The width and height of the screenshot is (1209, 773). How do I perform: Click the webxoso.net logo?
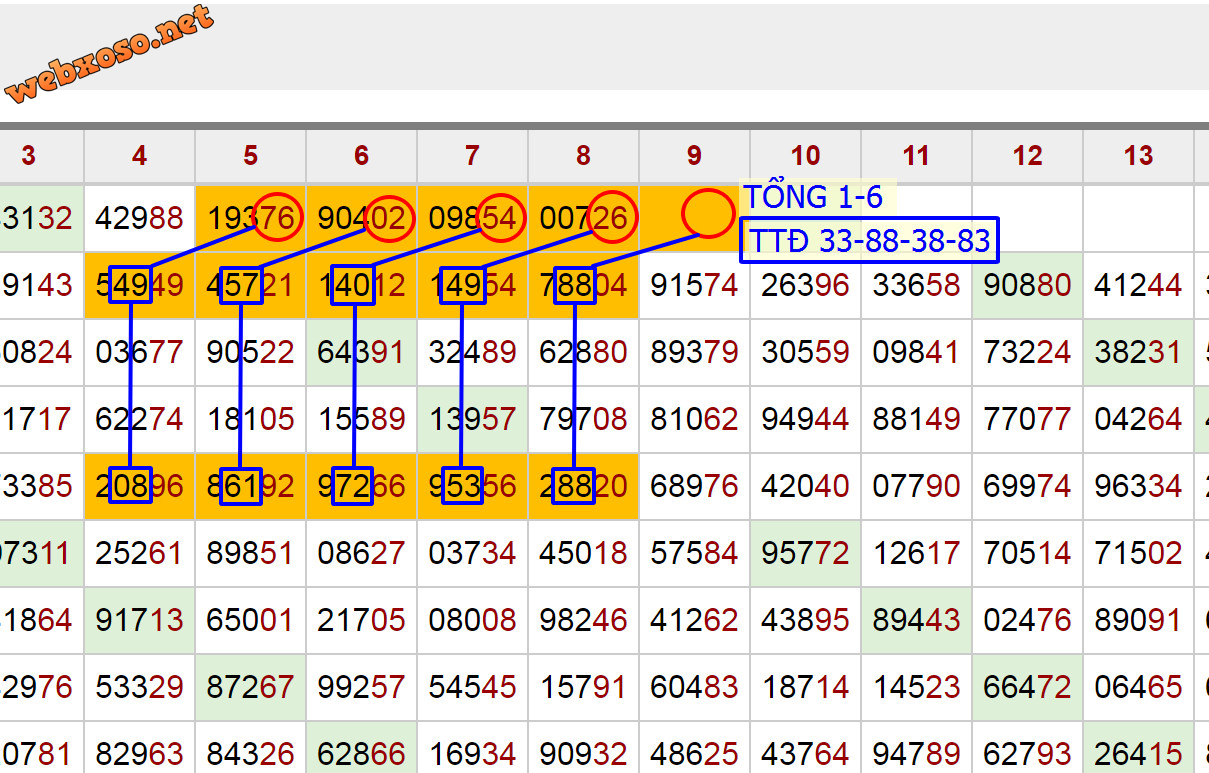pyautogui.click(x=109, y=55)
